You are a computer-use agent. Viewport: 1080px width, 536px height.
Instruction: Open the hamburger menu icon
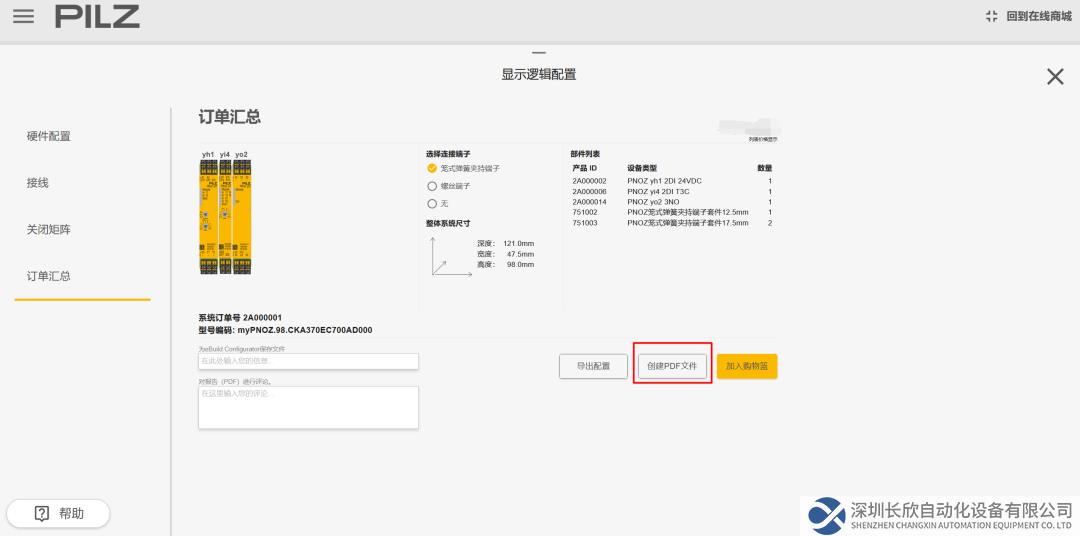[23, 17]
